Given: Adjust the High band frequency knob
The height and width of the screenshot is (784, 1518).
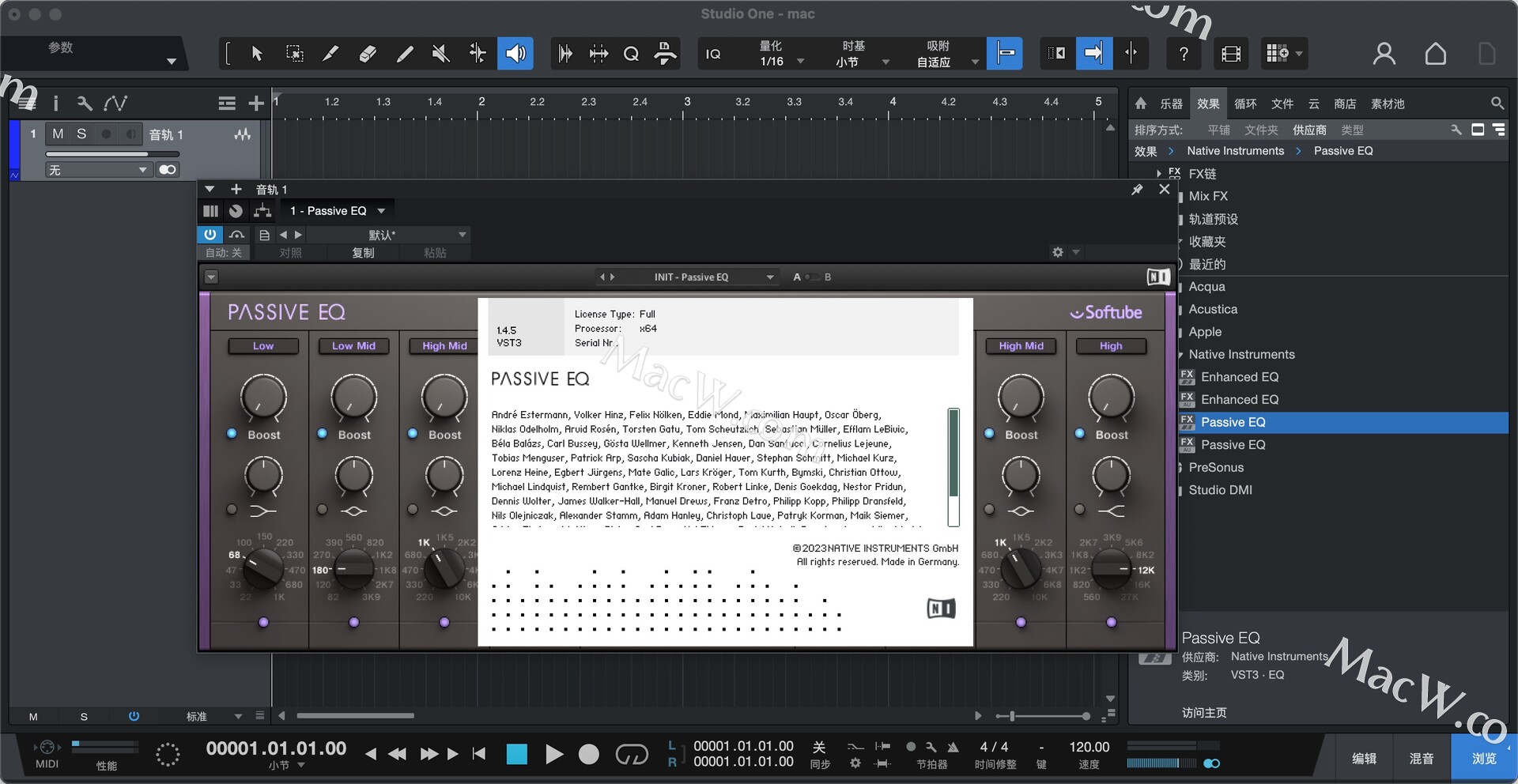Looking at the screenshot, I should (1111, 568).
